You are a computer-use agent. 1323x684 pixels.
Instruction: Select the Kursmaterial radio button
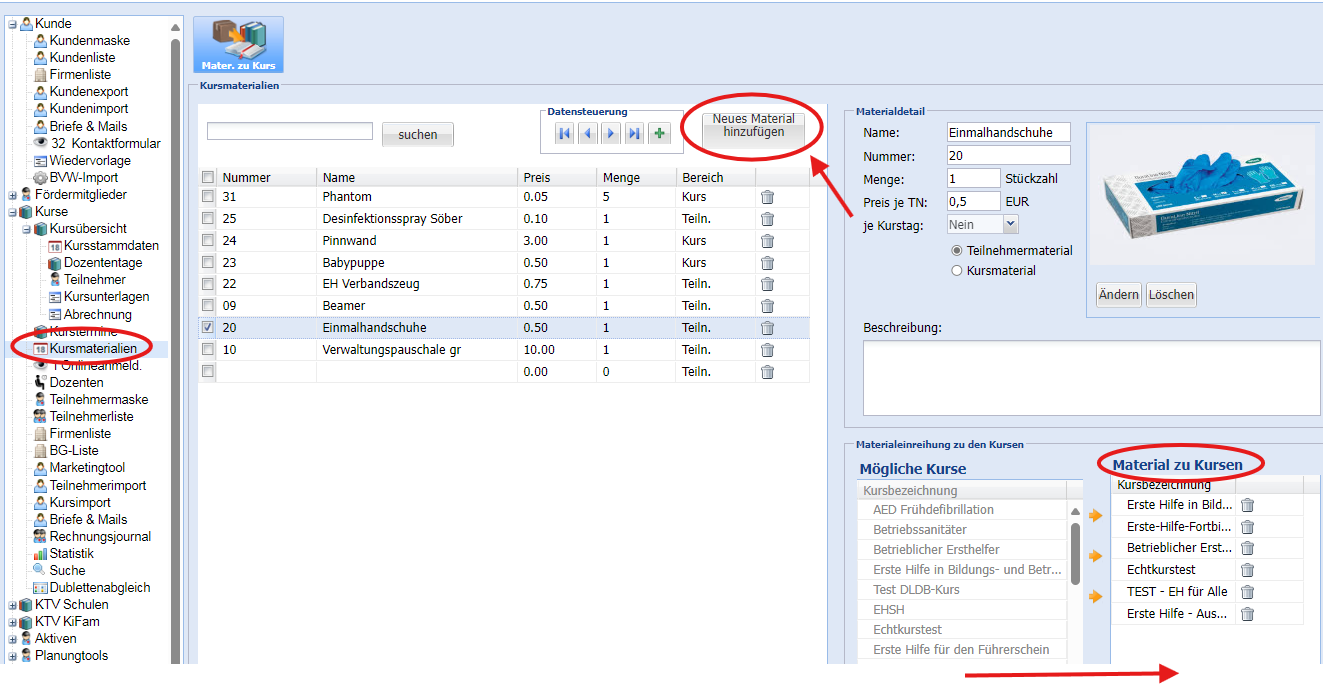(957, 271)
